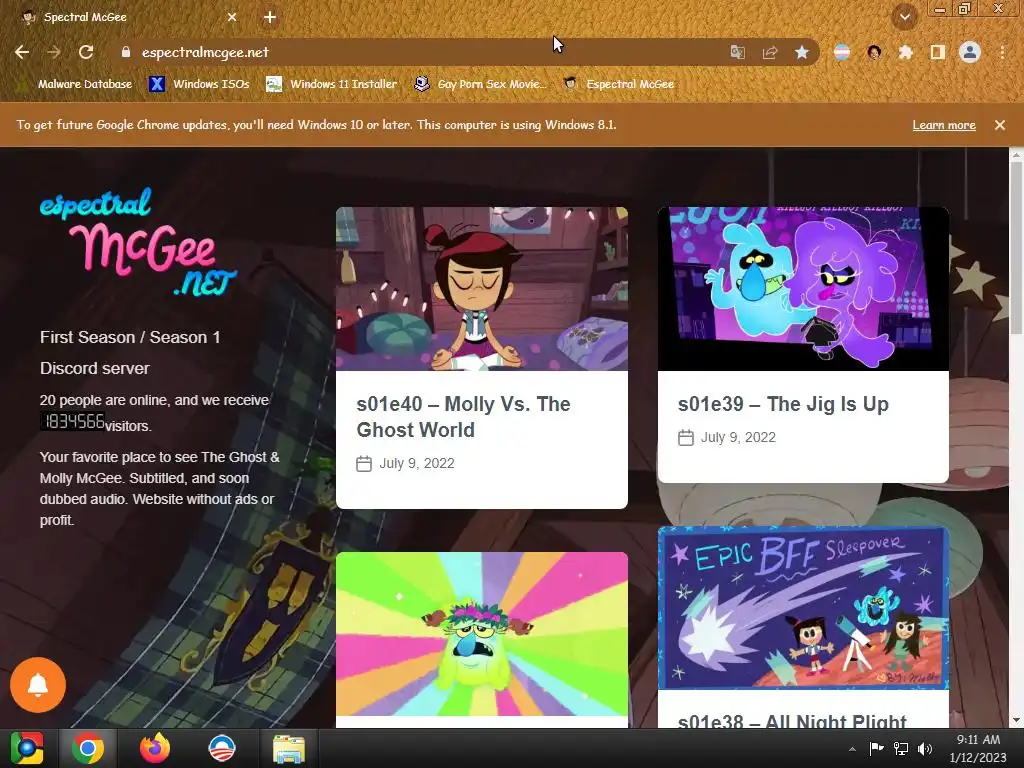This screenshot has height=768, width=1024.
Task: Open Molly Vs. The Ghost World thumbnail
Action: click(482, 289)
